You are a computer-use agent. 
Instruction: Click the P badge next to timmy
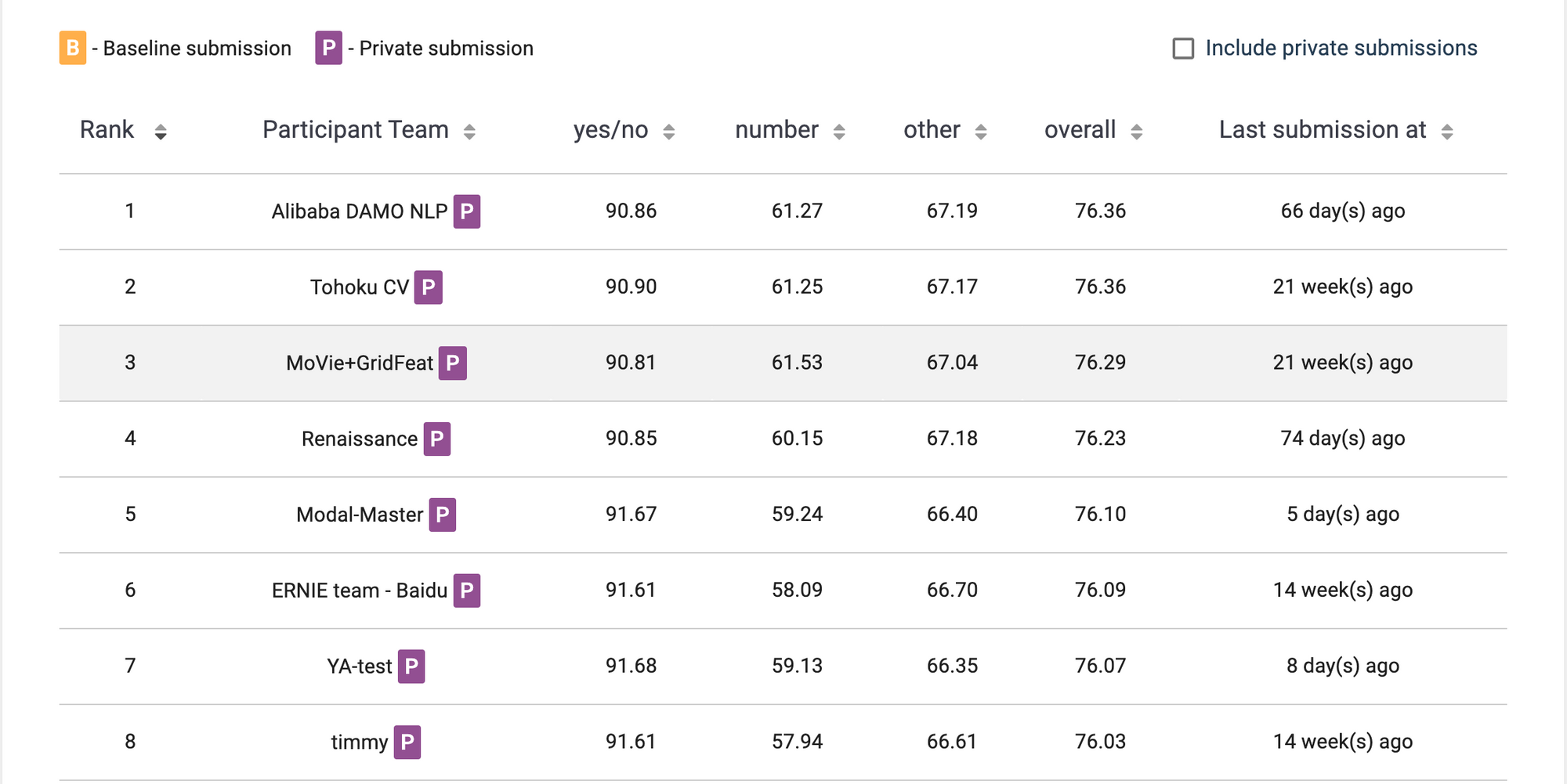coord(407,741)
